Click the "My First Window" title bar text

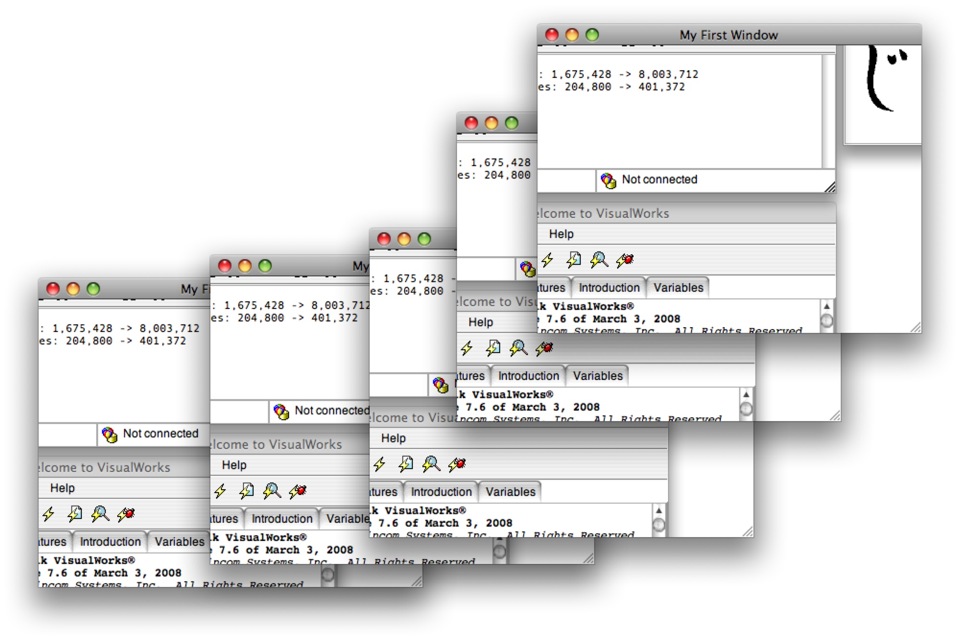729,35
